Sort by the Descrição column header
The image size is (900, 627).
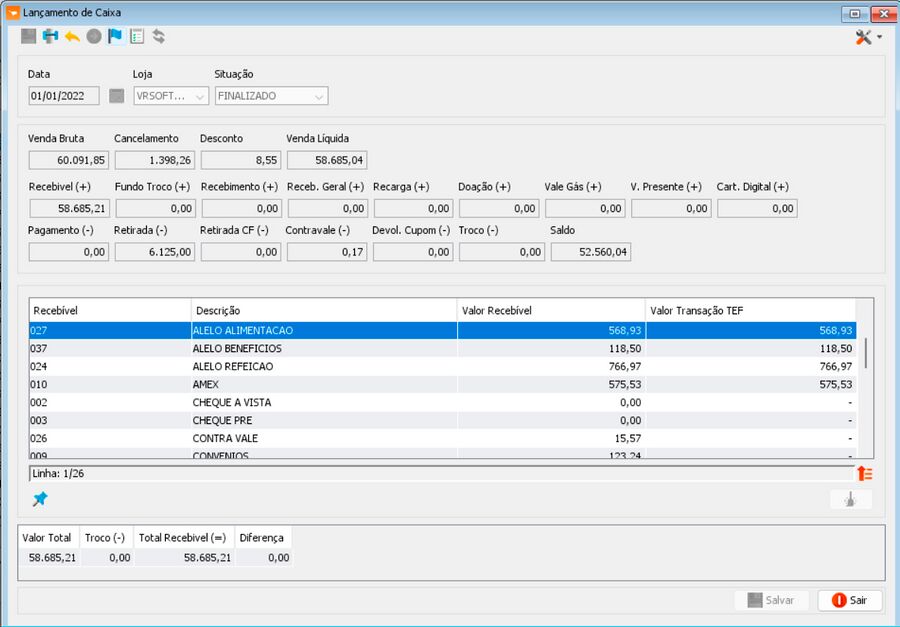click(x=324, y=311)
